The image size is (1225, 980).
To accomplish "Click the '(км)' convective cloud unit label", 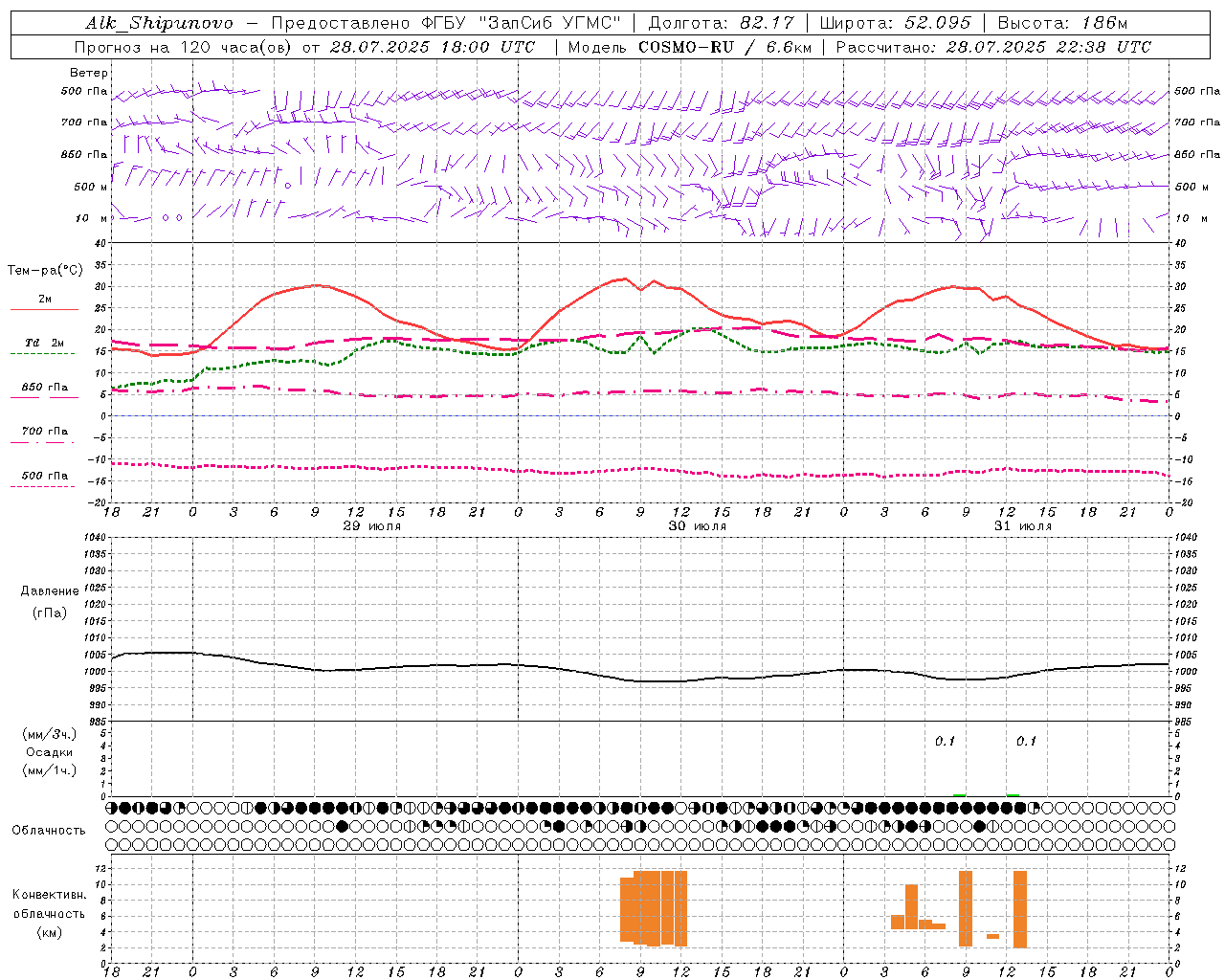I will tap(50, 932).
